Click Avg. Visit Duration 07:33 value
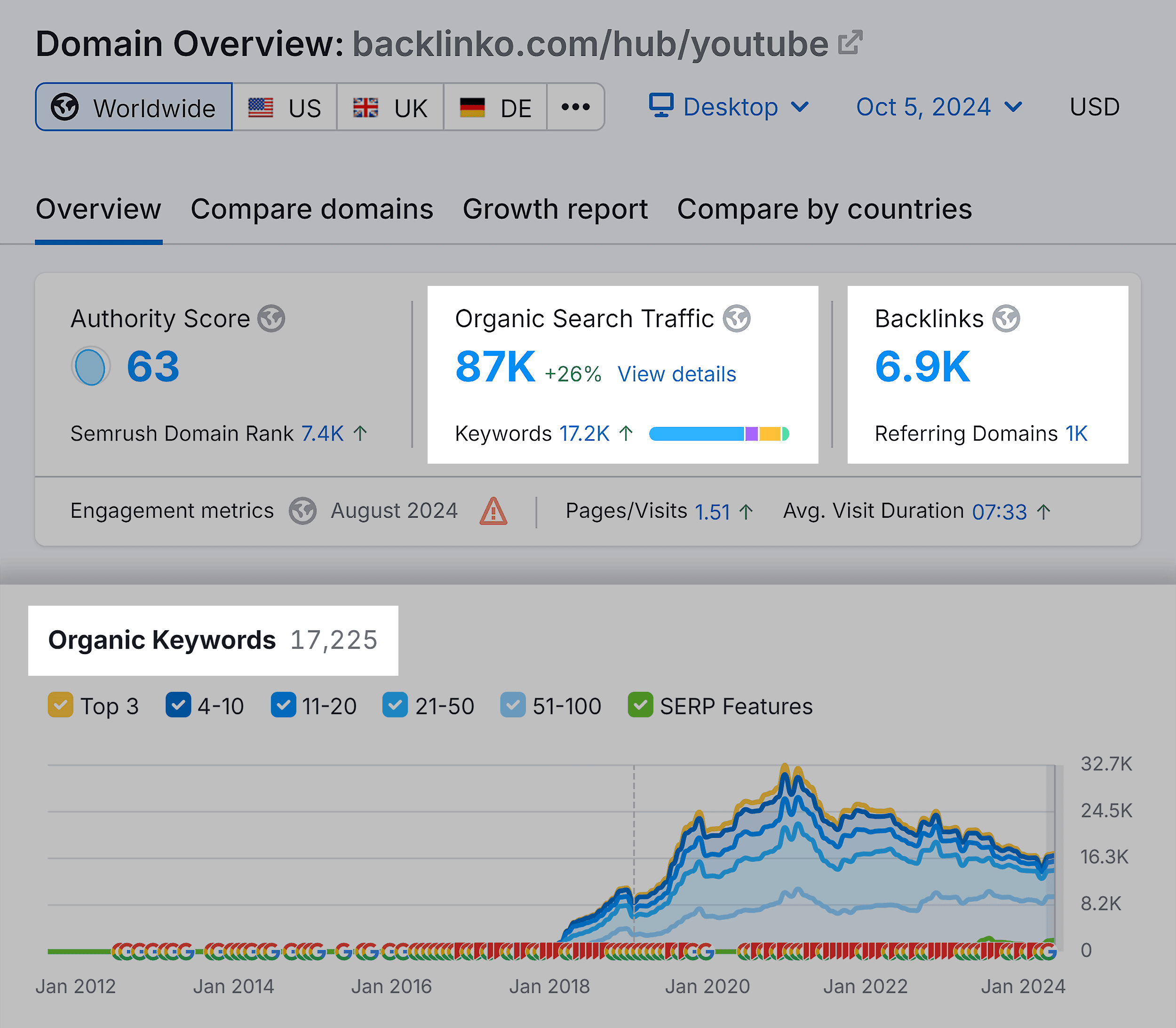The image size is (1176, 1028). (x=999, y=511)
